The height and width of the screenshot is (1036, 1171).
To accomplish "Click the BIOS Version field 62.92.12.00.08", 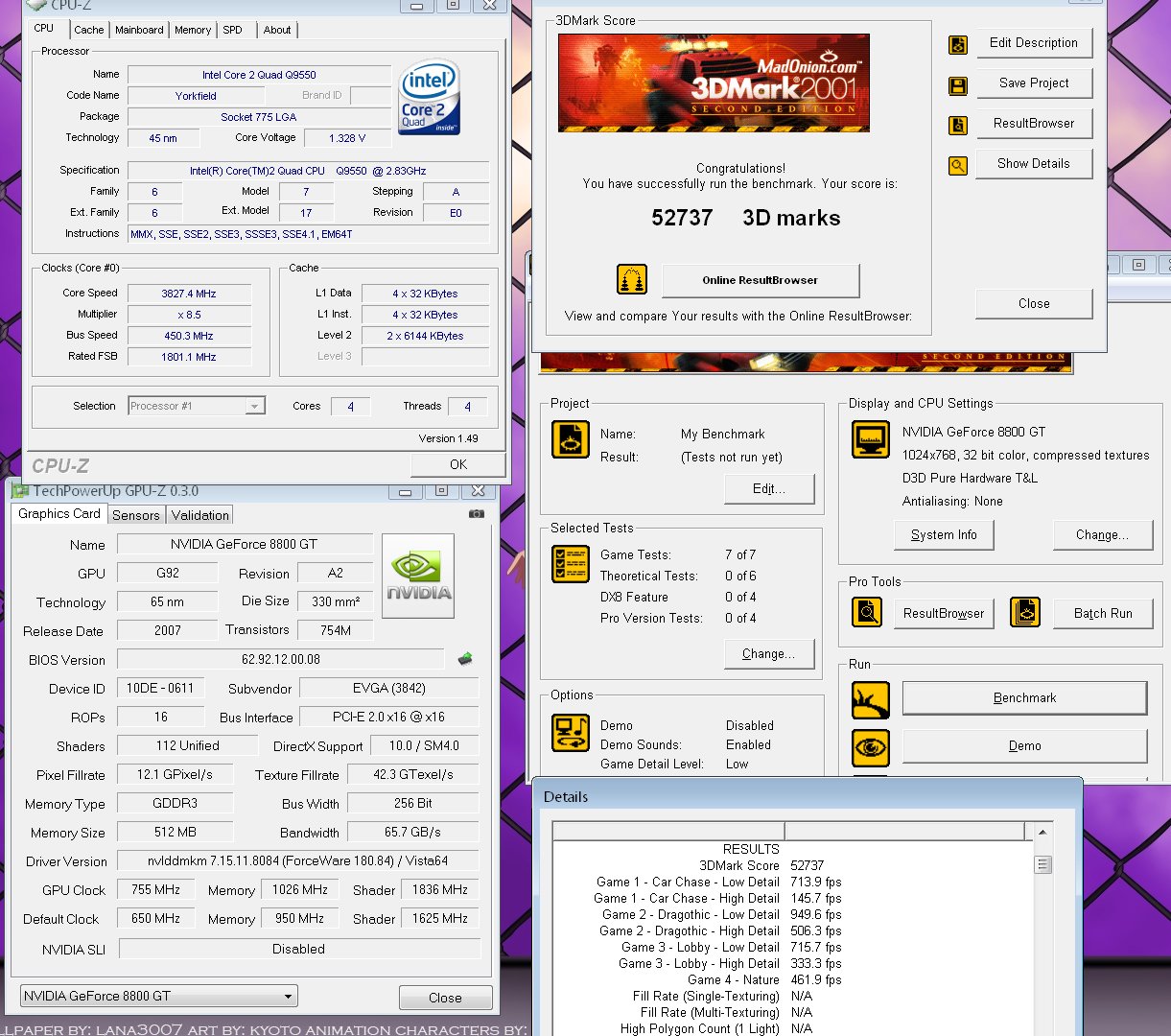I will point(281,660).
